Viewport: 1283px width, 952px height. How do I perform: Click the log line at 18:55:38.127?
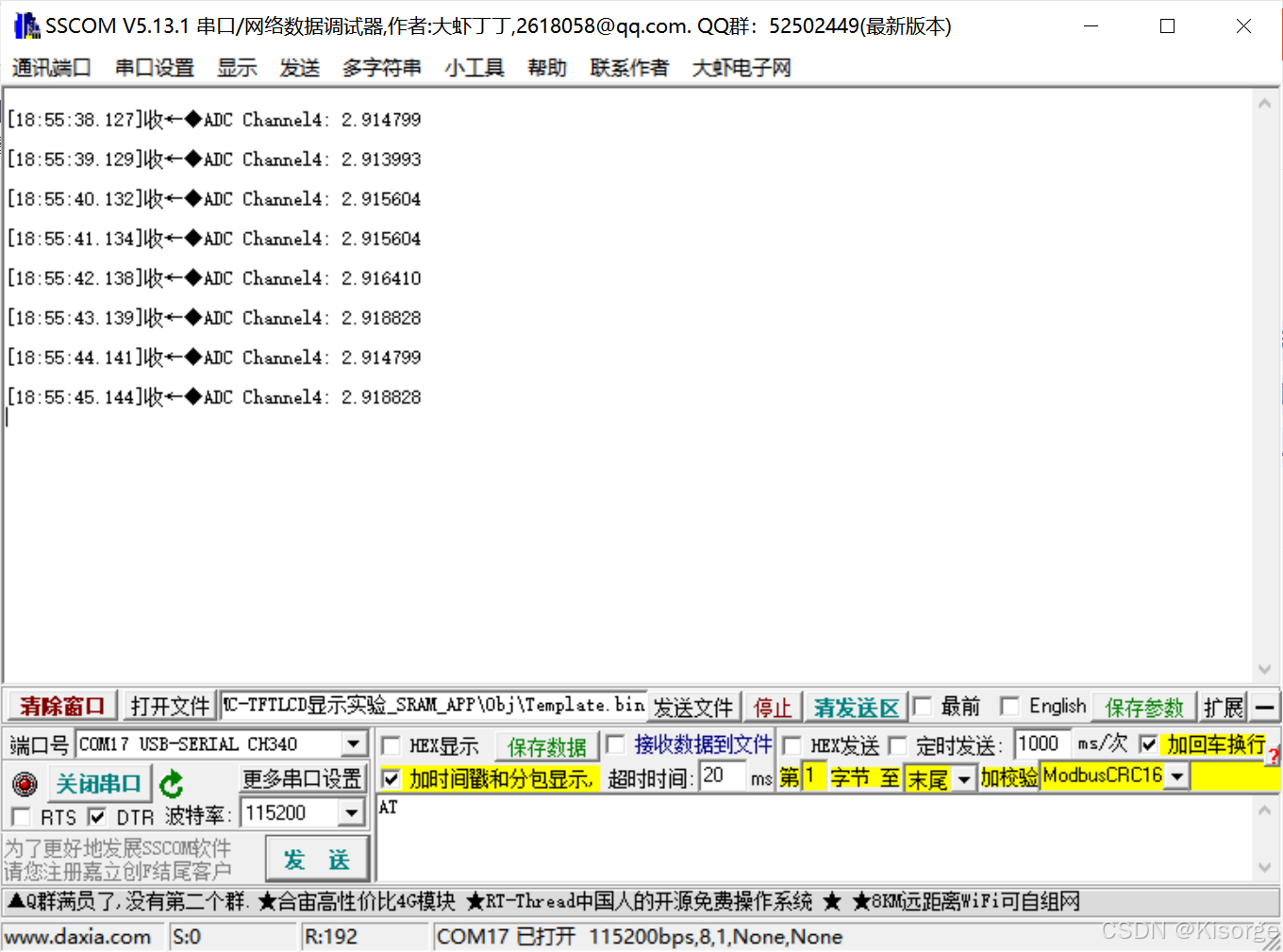click(x=214, y=120)
